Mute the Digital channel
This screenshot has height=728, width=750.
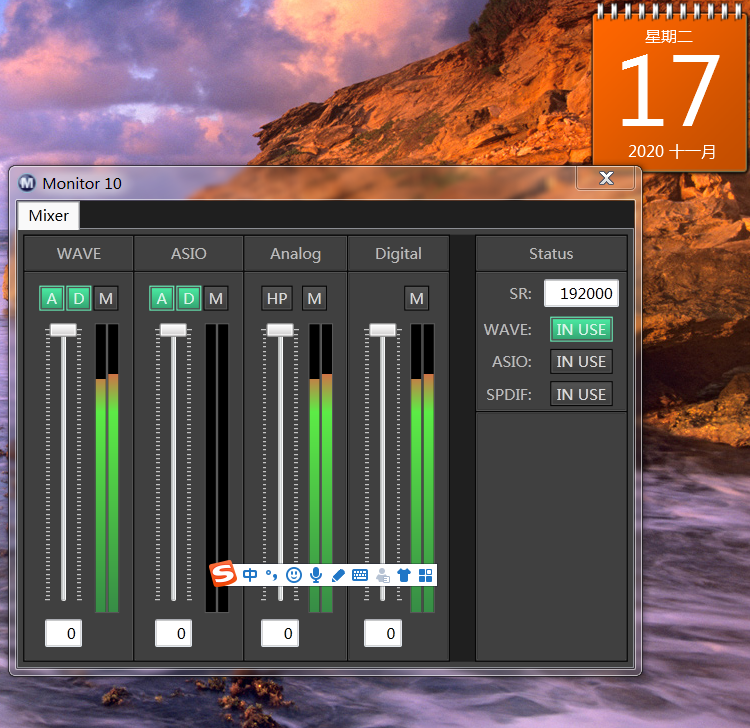pyautogui.click(x=417, y=298)
